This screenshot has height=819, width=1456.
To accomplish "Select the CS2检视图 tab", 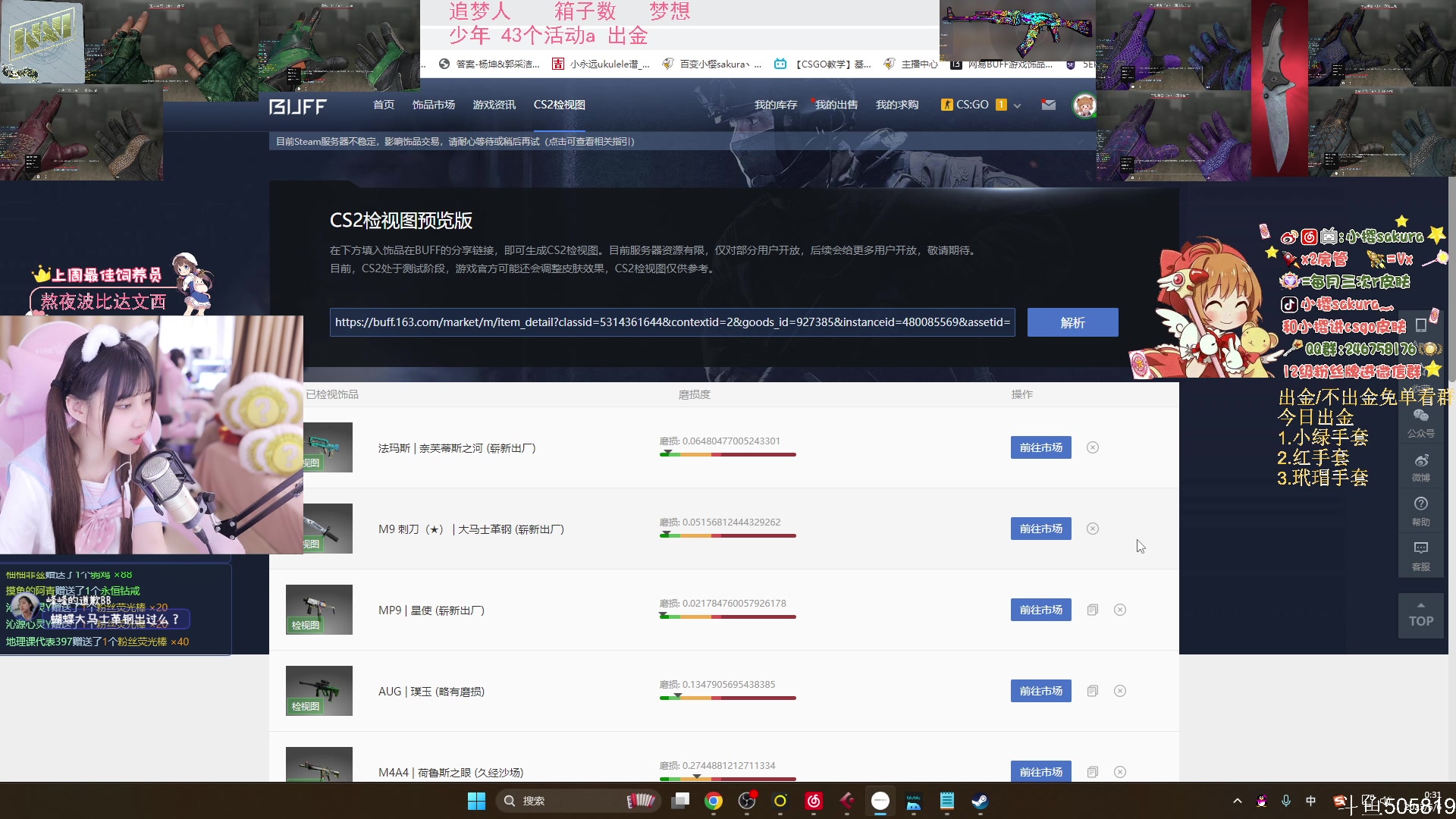I will coord(560,105).
